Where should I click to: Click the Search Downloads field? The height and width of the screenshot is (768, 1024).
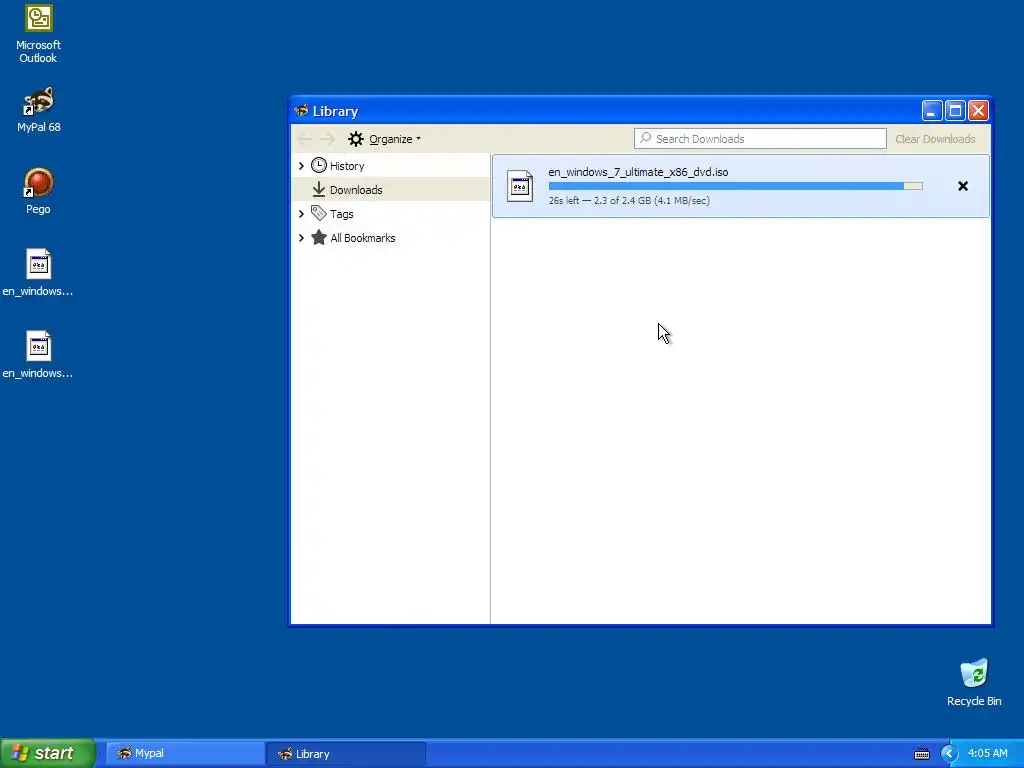tap(760, 138)
